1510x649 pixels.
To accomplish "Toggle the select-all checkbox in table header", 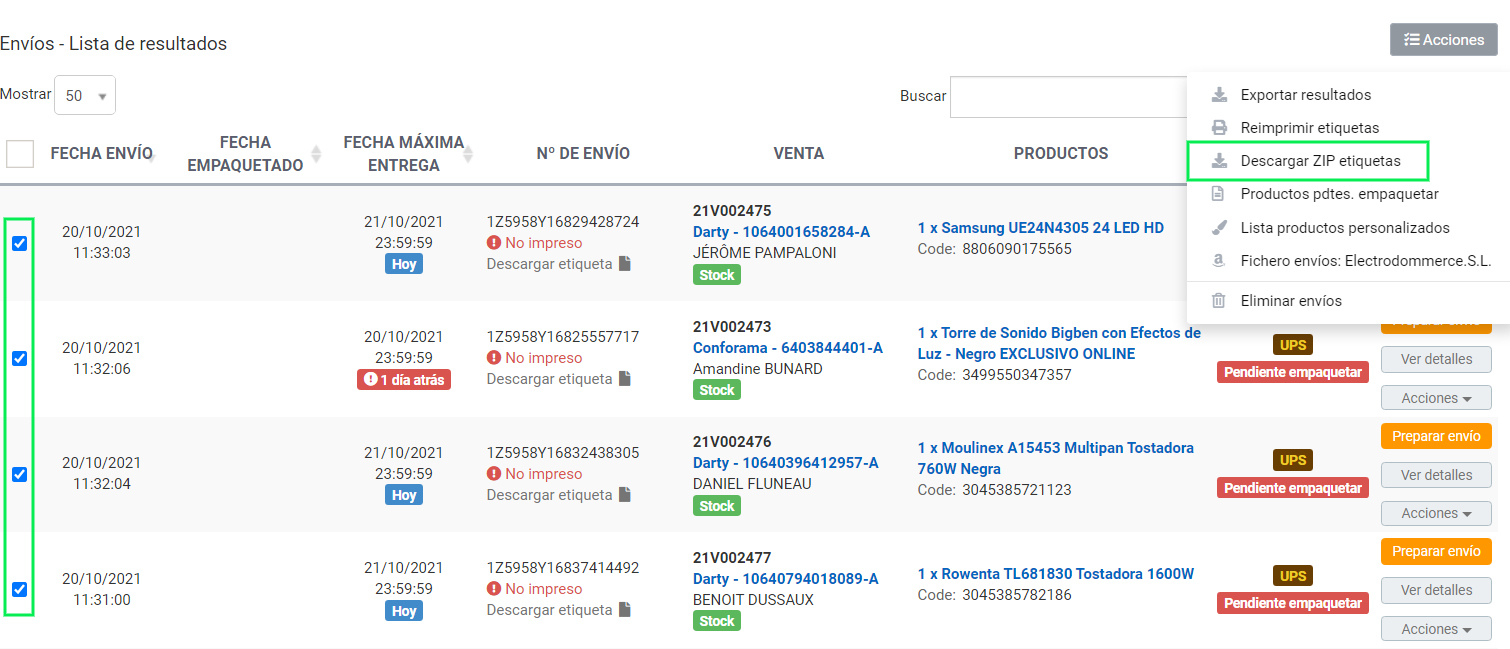I will click(x=20, y=154).
